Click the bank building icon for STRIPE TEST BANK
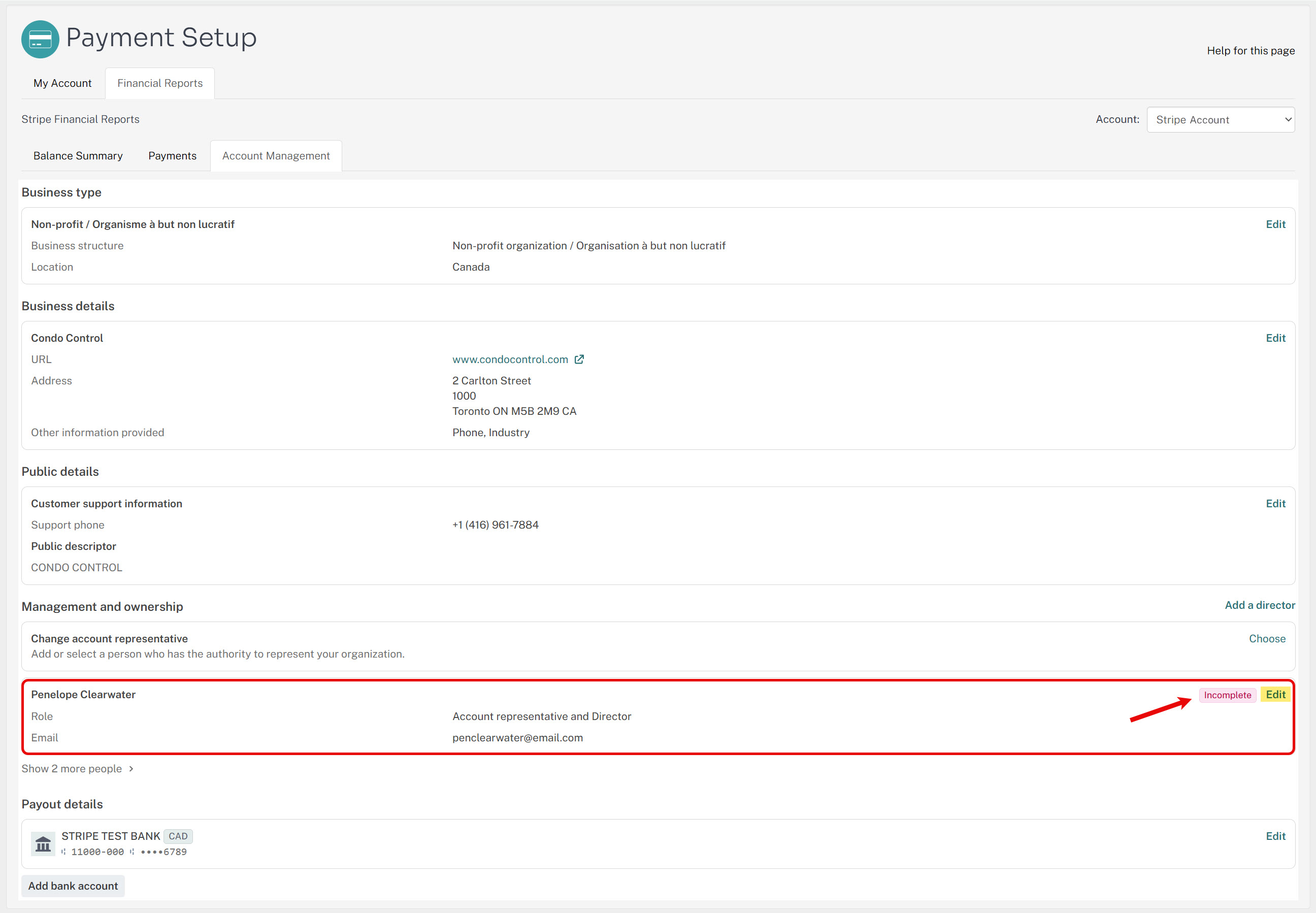 click(43, 844)
